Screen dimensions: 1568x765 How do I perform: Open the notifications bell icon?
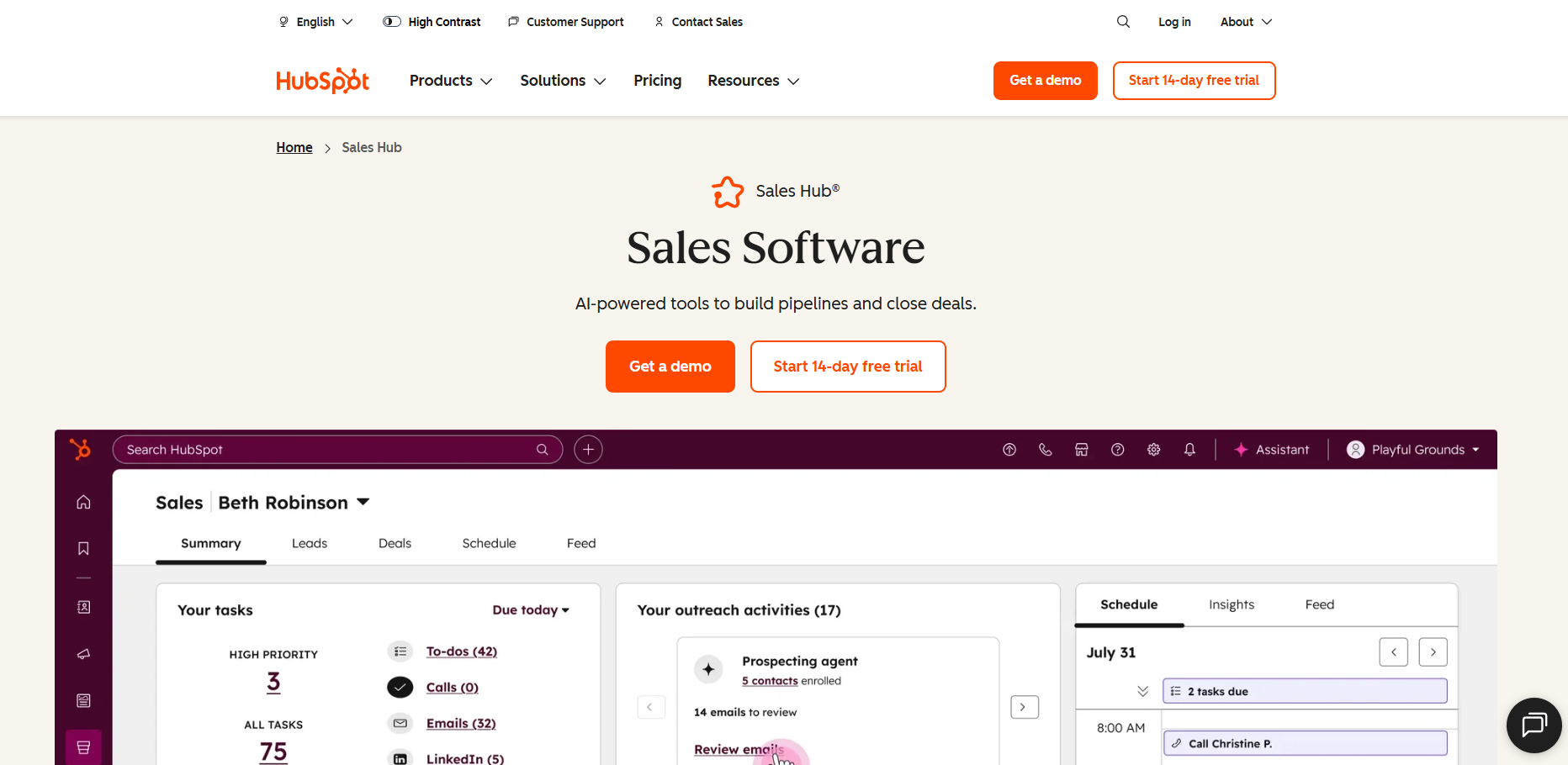pyautogui.click(x=1189, y=450)
